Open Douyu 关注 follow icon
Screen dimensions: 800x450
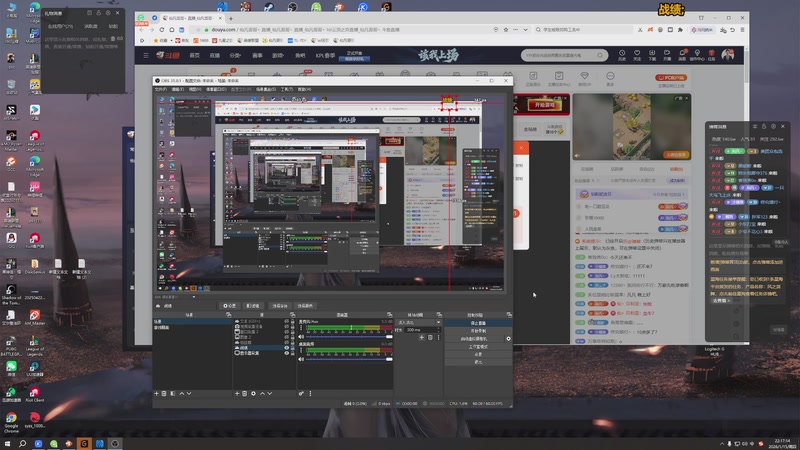pos(637,55)
